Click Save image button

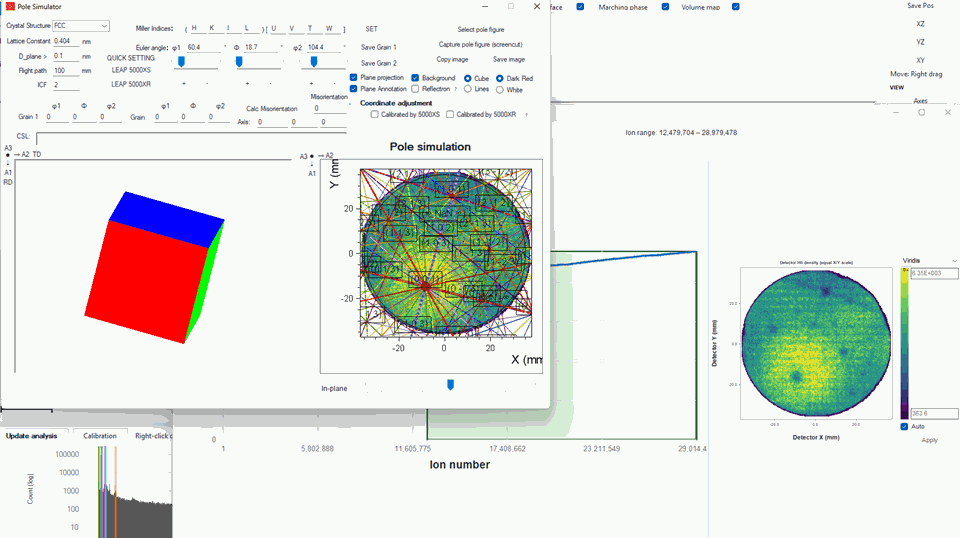coord(509,59)
